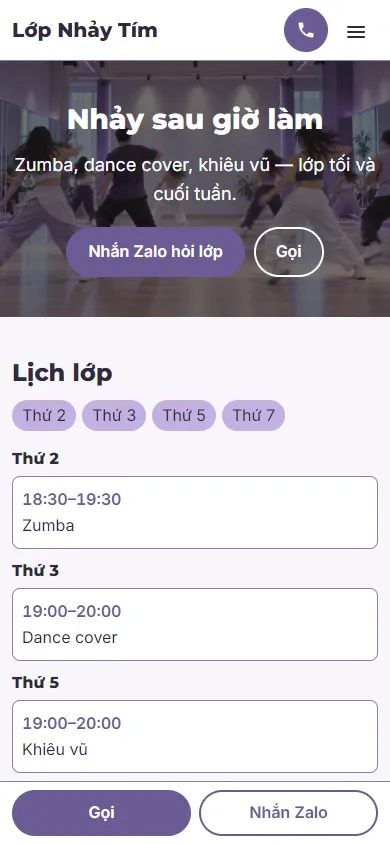Image resolution: width=390 pixels, height=844 pixels.
Task: Click the Nhảy sau giờ làm headline
Action: (195, 120)
